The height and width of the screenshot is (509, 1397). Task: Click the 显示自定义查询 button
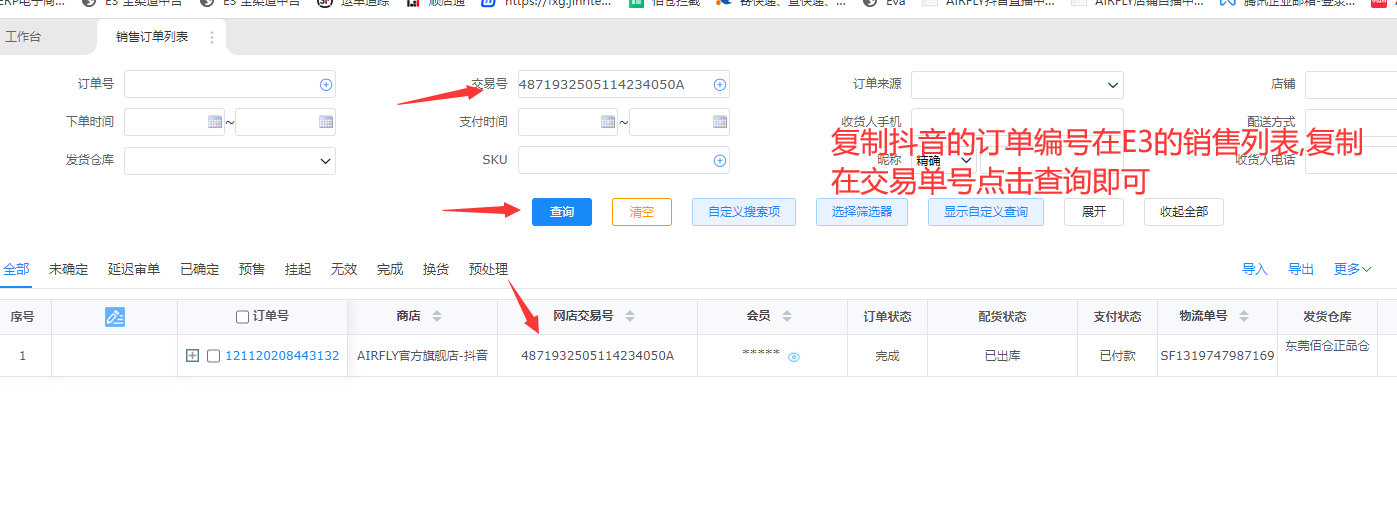[x=986, y=212]
